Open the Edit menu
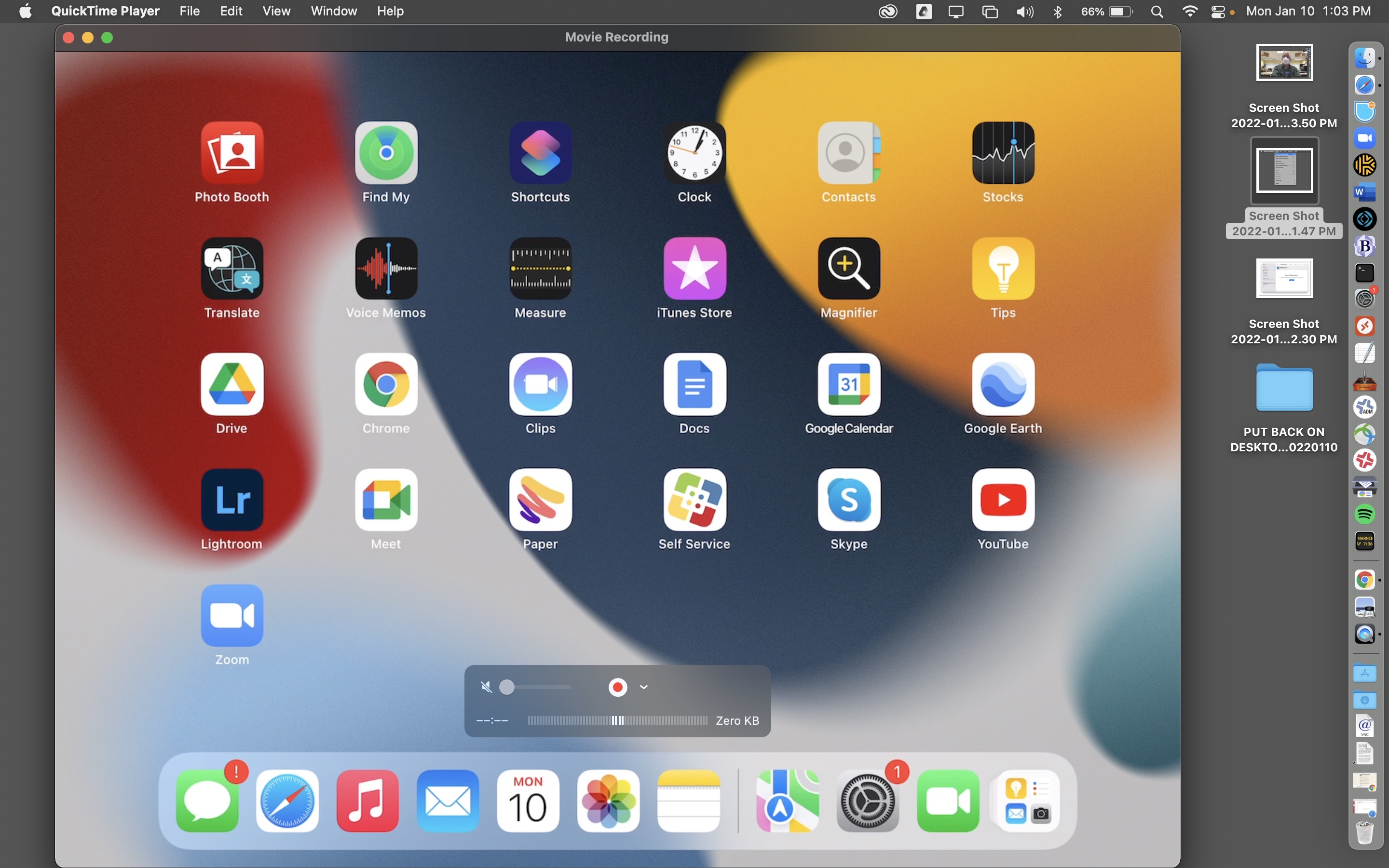Image resolution: width=1389 pixels, height=868 pixels. pyautogui.click(x=231, y=11)
